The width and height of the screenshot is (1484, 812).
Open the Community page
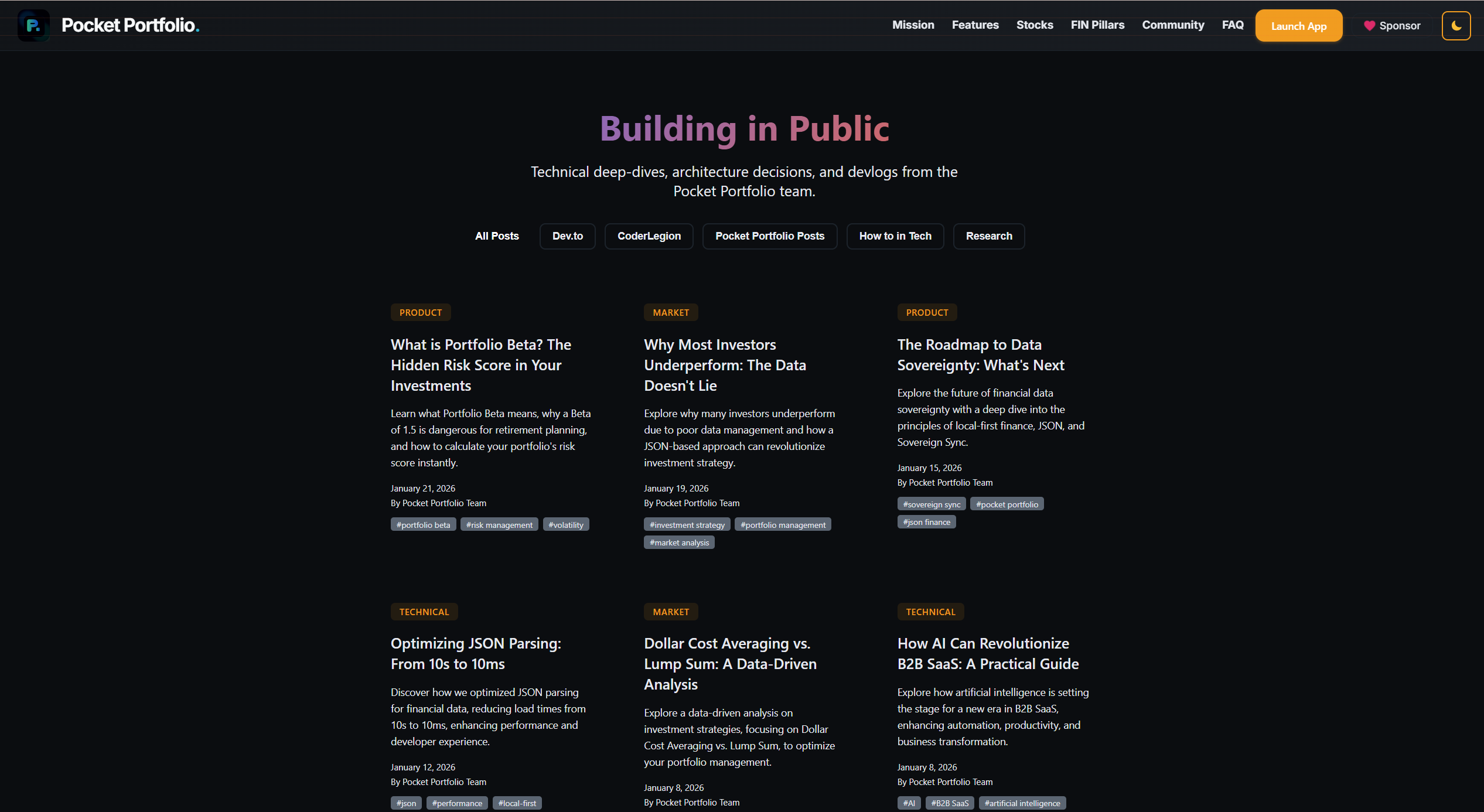coord(1173,25)
